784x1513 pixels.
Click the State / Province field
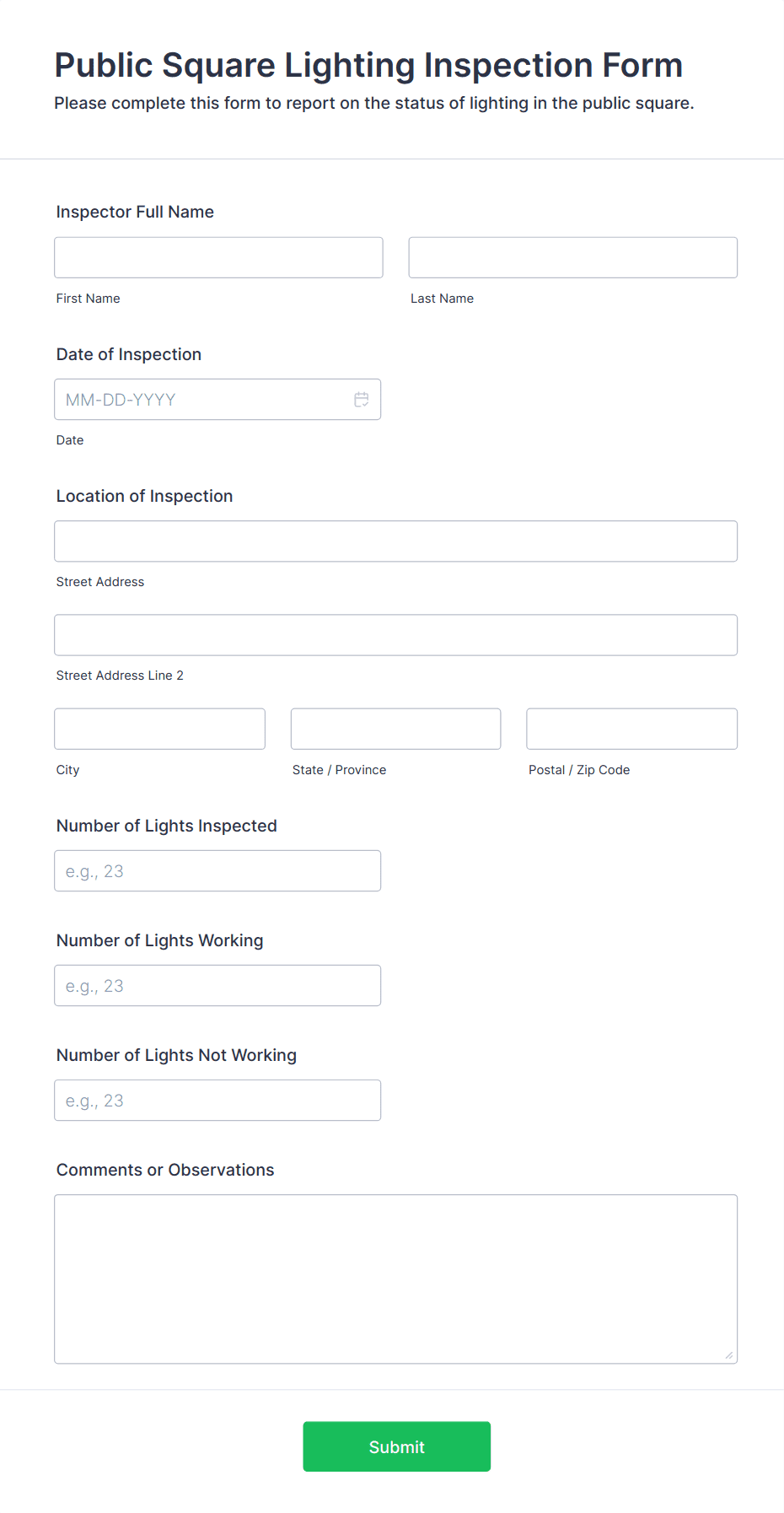[x=395, y=728]
